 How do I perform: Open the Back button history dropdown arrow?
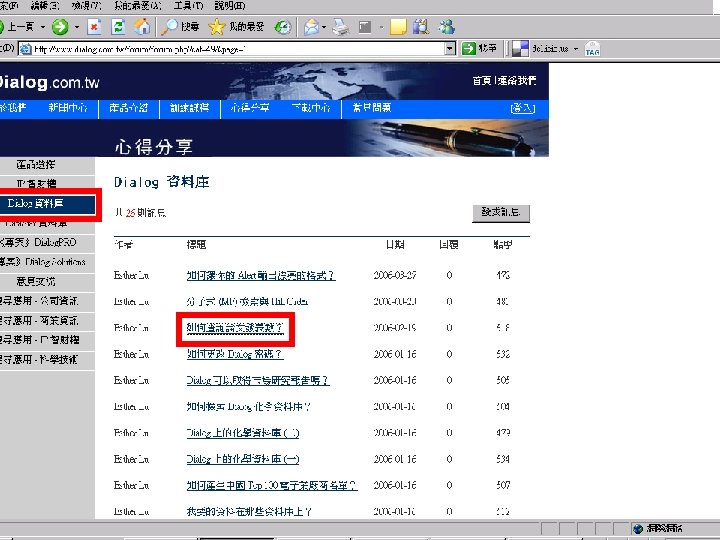[x=43, y=27]
